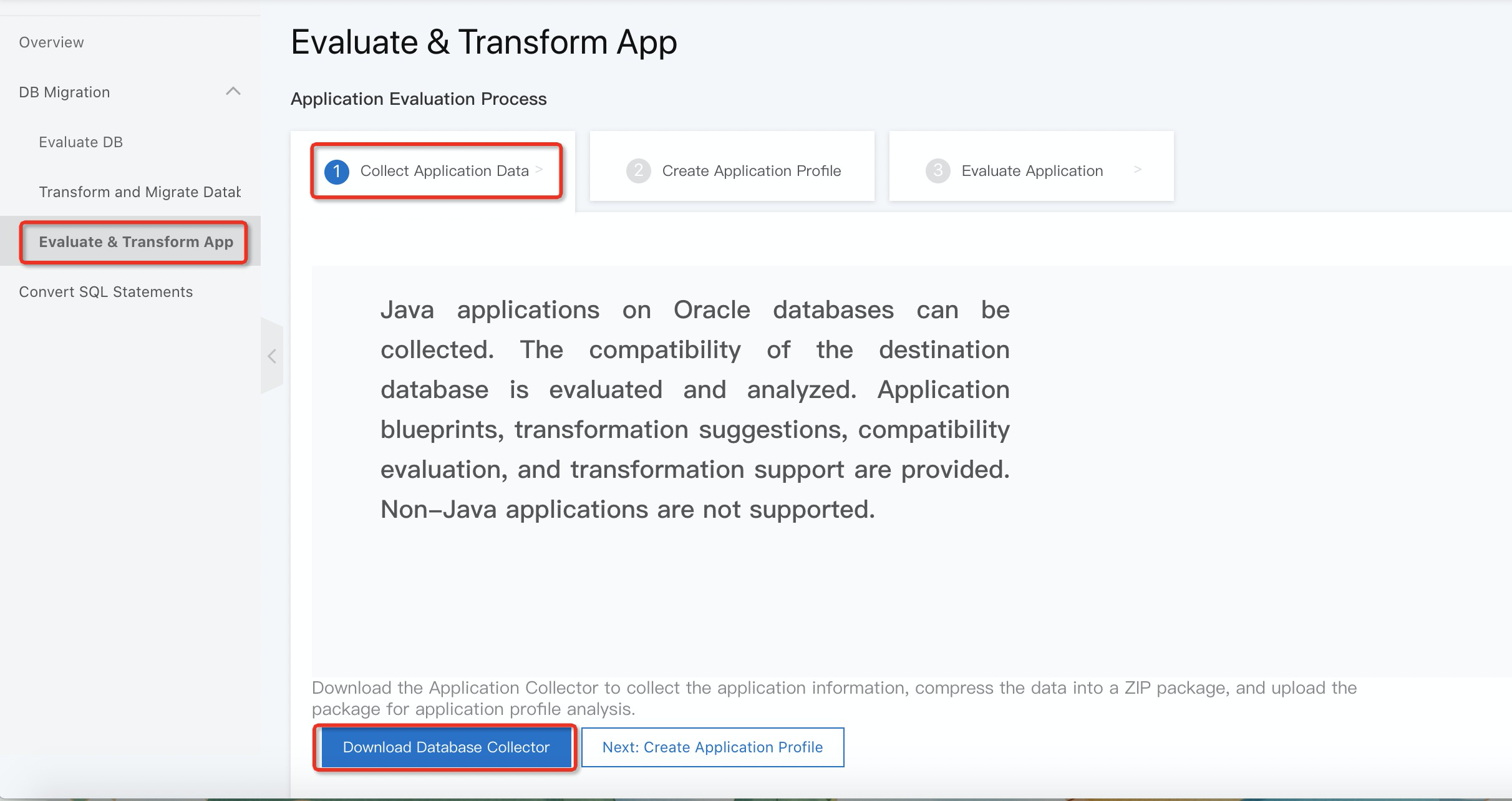Collapse DB Migration with the chevron
Screen dimensions: 1512x801
[x=233, y=92]
